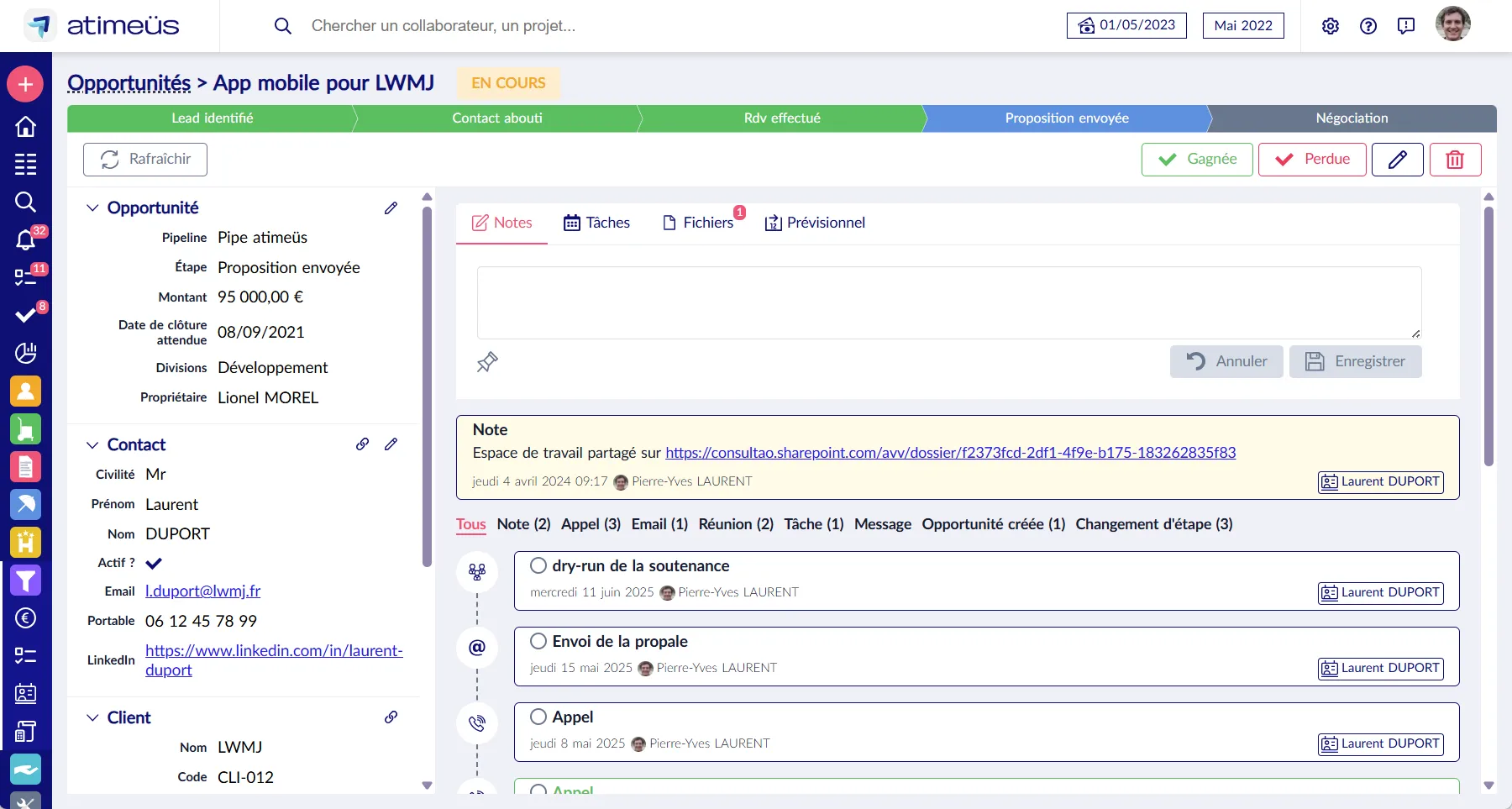The height and width of the screenshot is (809, 1512).
Task: Open the pink document sidebar module
Action: pyautogui.click(x=25, y=467)
